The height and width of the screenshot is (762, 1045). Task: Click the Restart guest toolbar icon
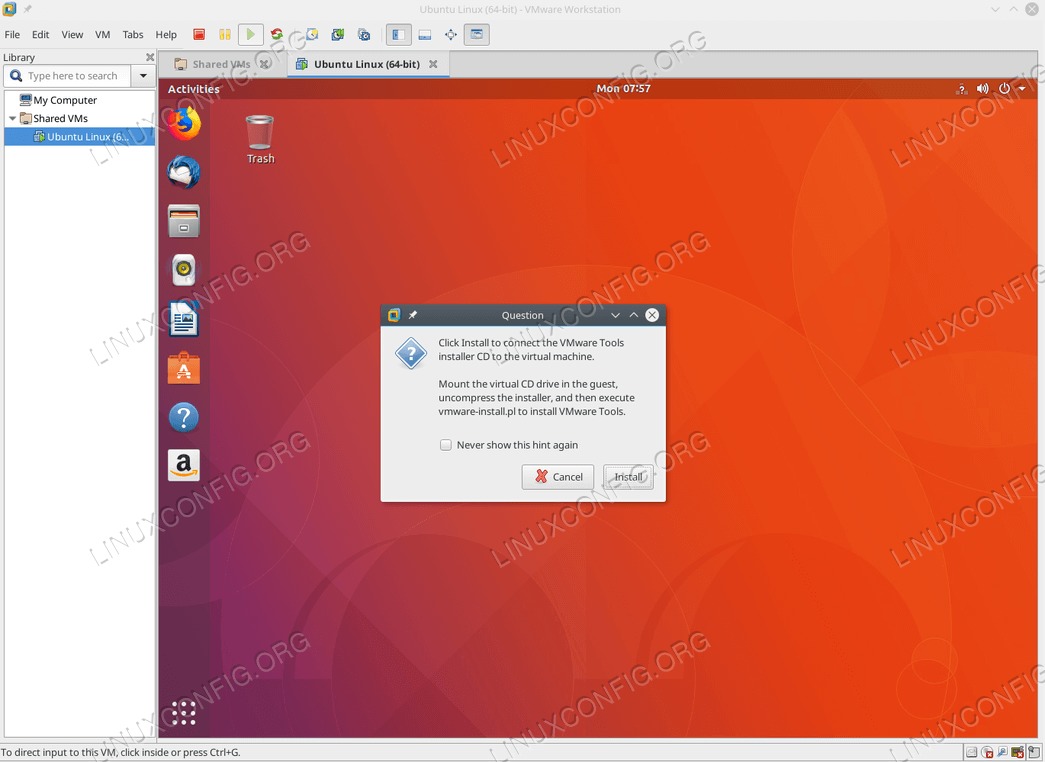(277, 34)
